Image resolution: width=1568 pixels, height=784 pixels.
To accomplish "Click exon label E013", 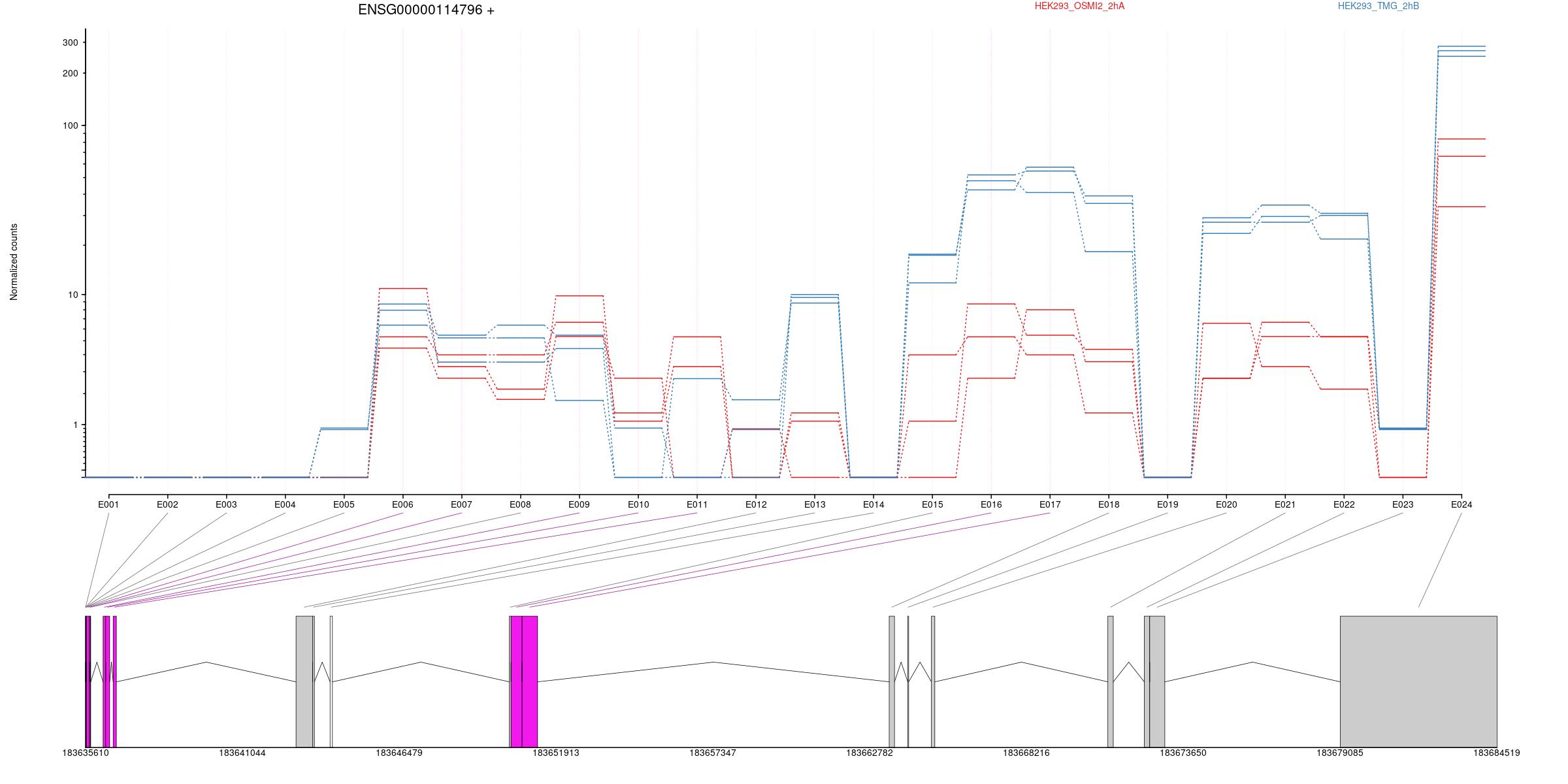I will pyautogui.click(x=815, y=504).
